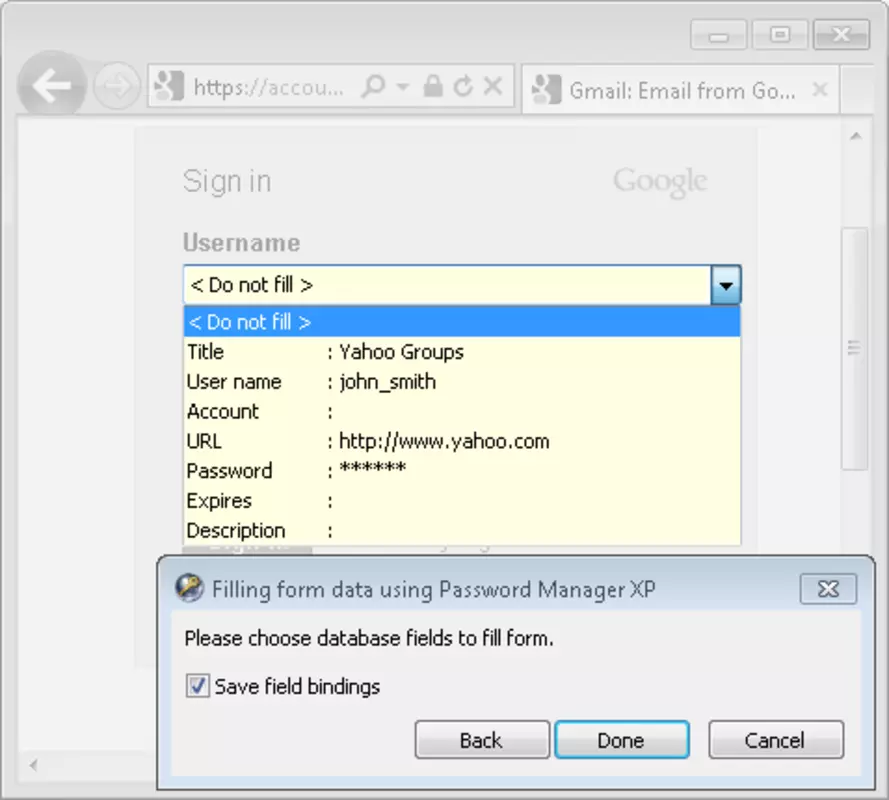Click the site favicon in the address bar
889x800 pixels.
tap(169, 86)
